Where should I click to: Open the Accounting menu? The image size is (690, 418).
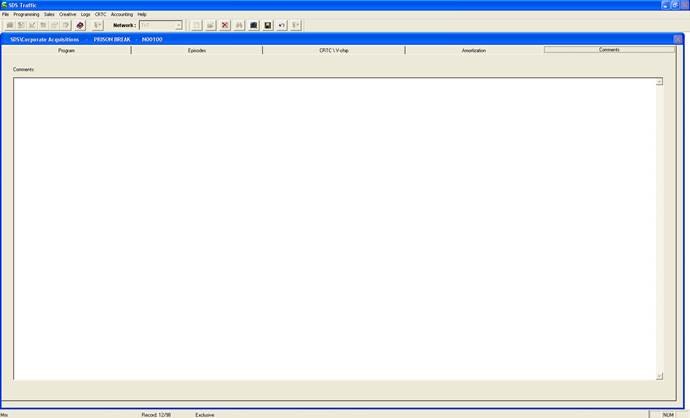pos(121,14)
